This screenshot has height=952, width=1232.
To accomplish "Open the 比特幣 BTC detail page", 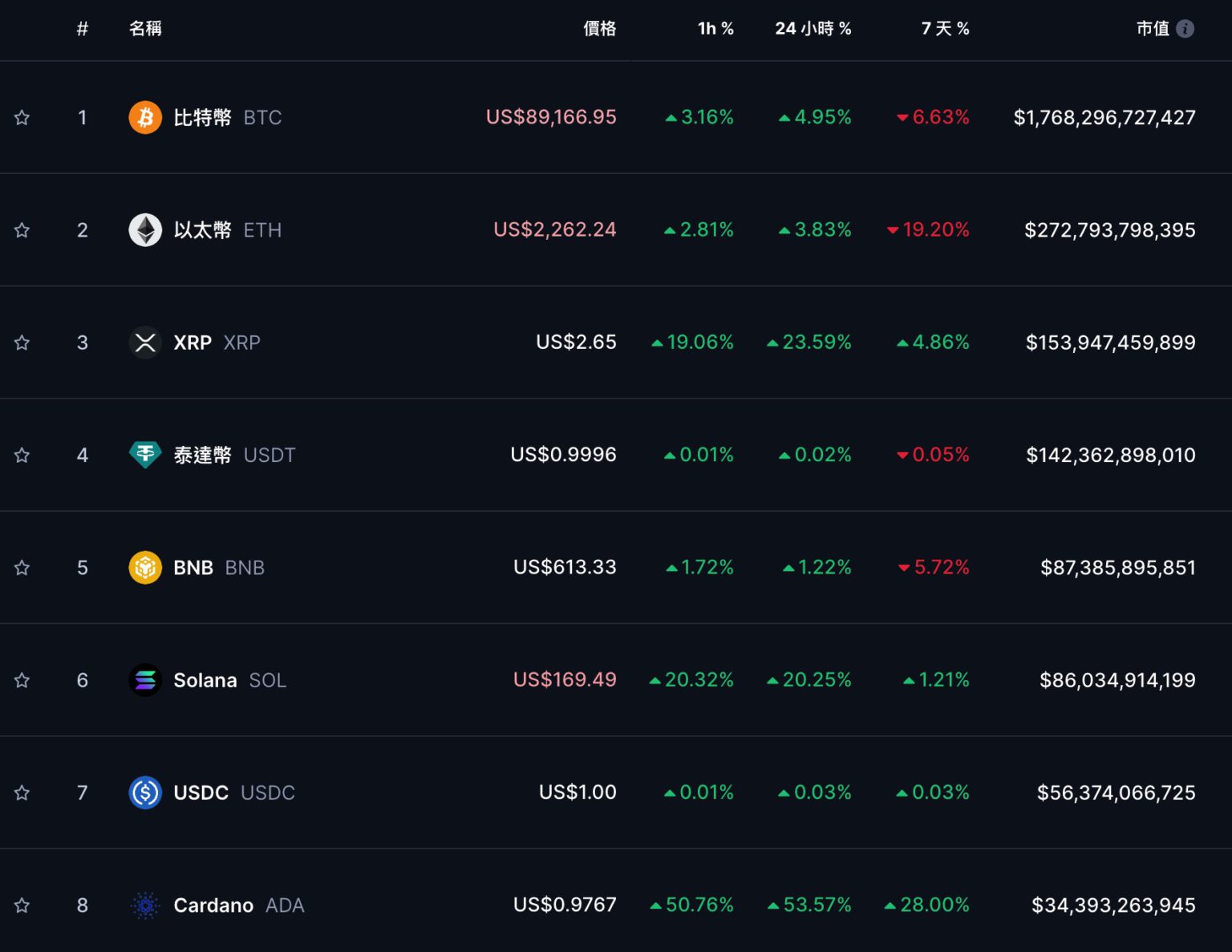I will tap(202, 117).
